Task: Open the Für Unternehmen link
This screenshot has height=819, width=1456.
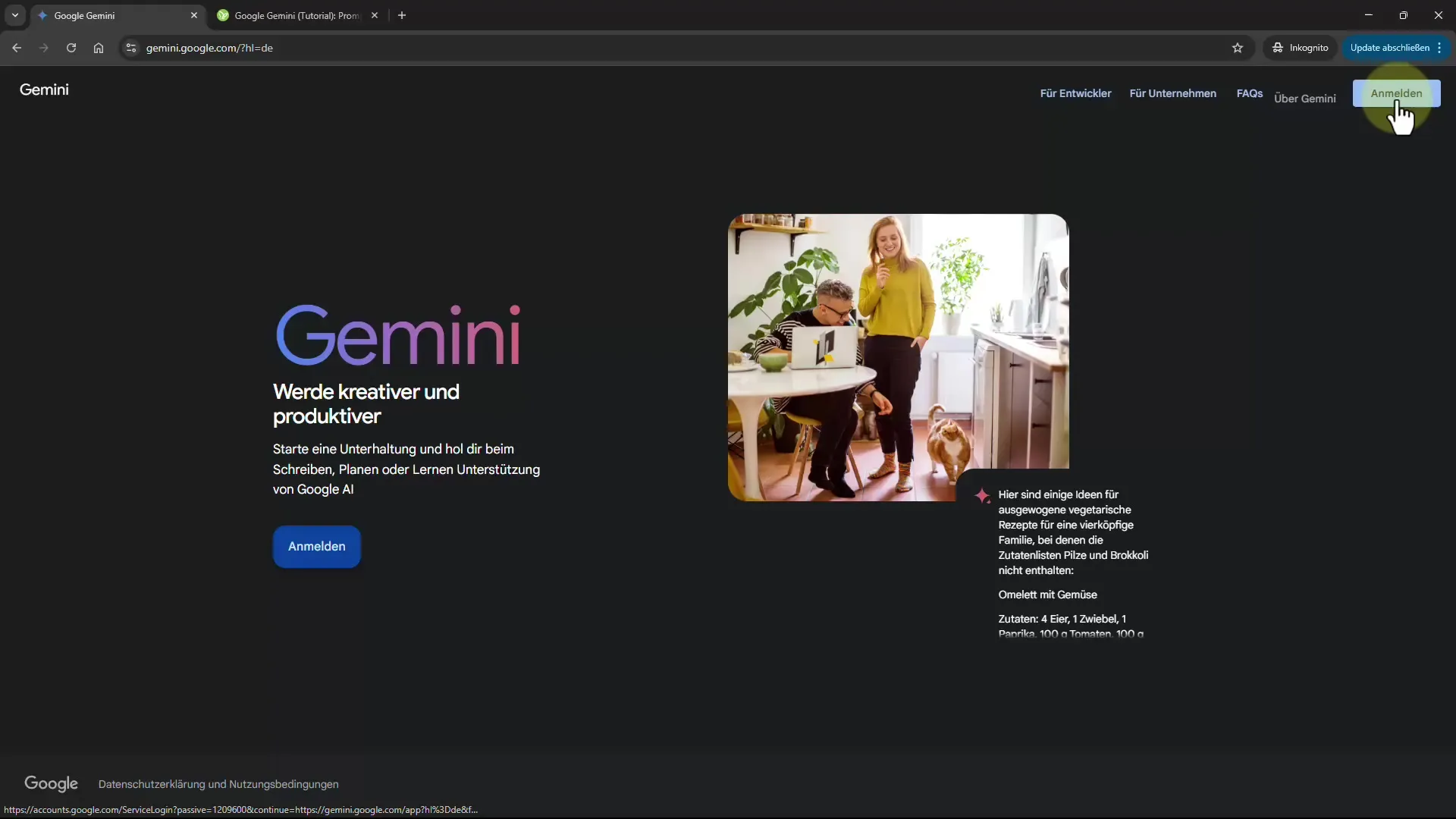Action: pos(1172,93)
